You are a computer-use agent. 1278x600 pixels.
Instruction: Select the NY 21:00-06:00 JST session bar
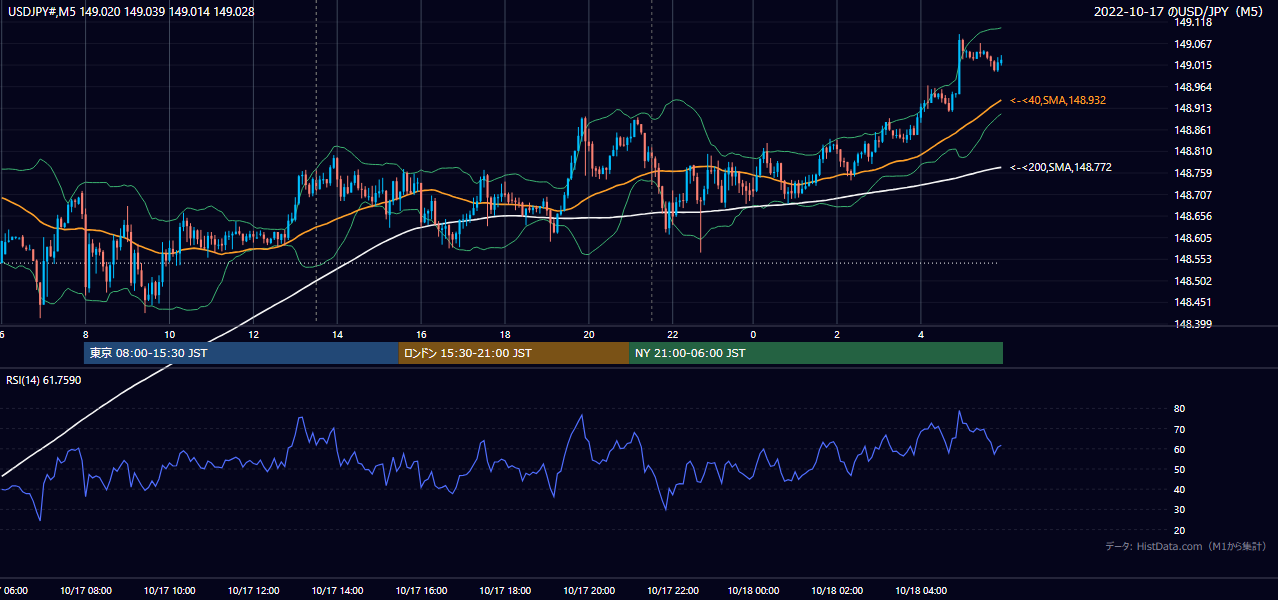[816, 353]
